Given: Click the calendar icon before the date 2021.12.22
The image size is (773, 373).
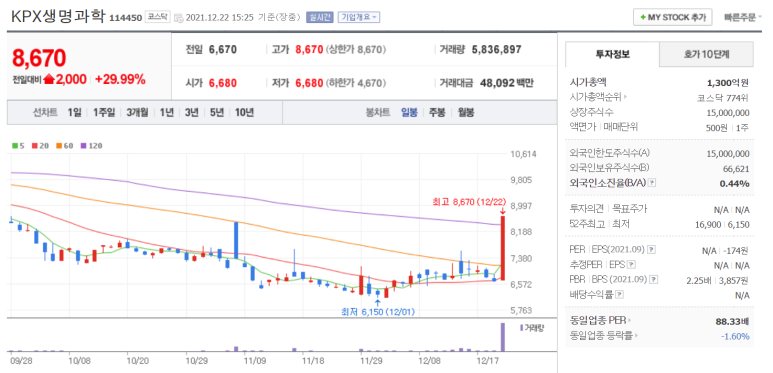Looking at the screenshot, I should point(178,18).
